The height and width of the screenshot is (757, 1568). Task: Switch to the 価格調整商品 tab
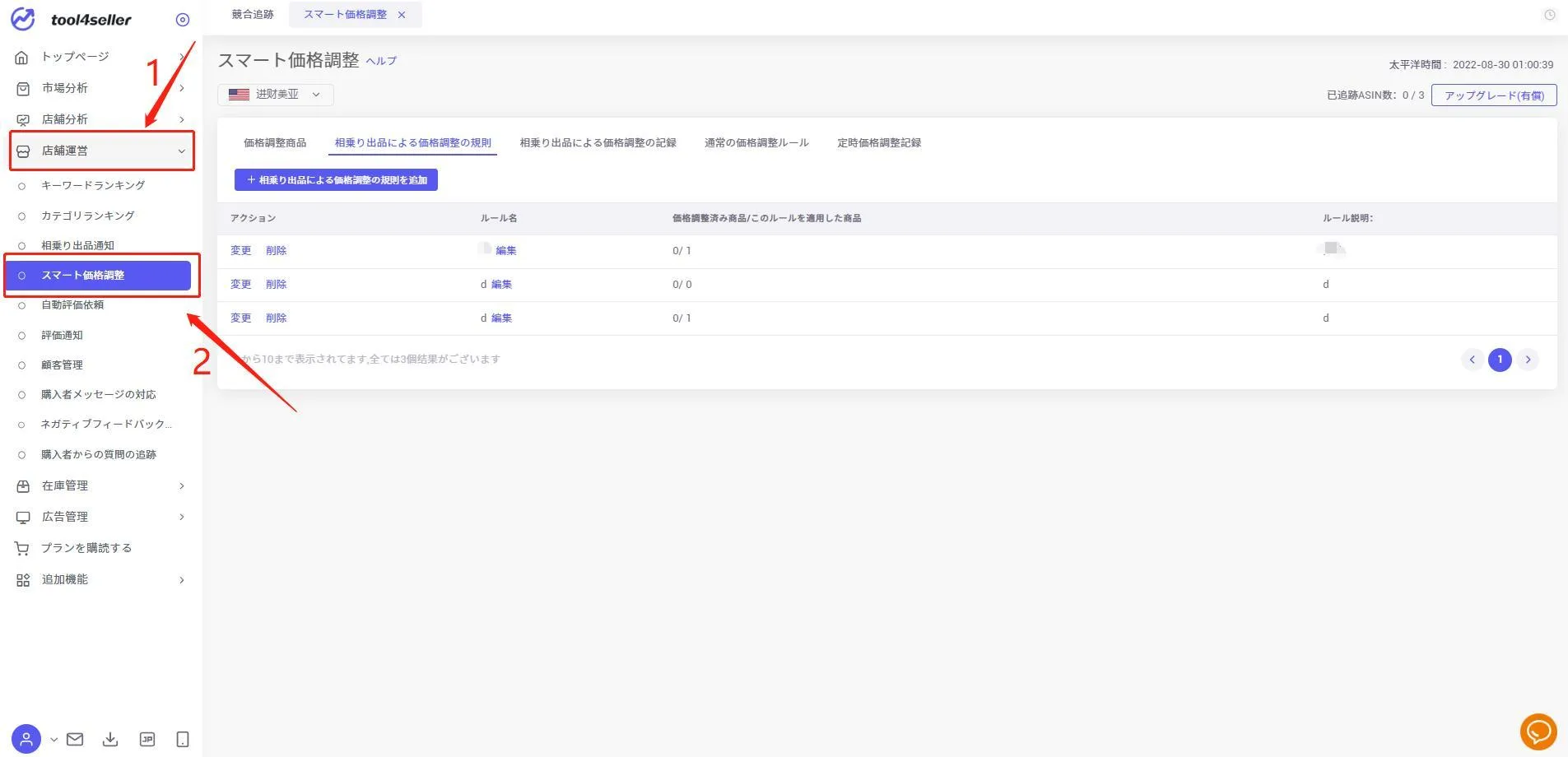275,142
